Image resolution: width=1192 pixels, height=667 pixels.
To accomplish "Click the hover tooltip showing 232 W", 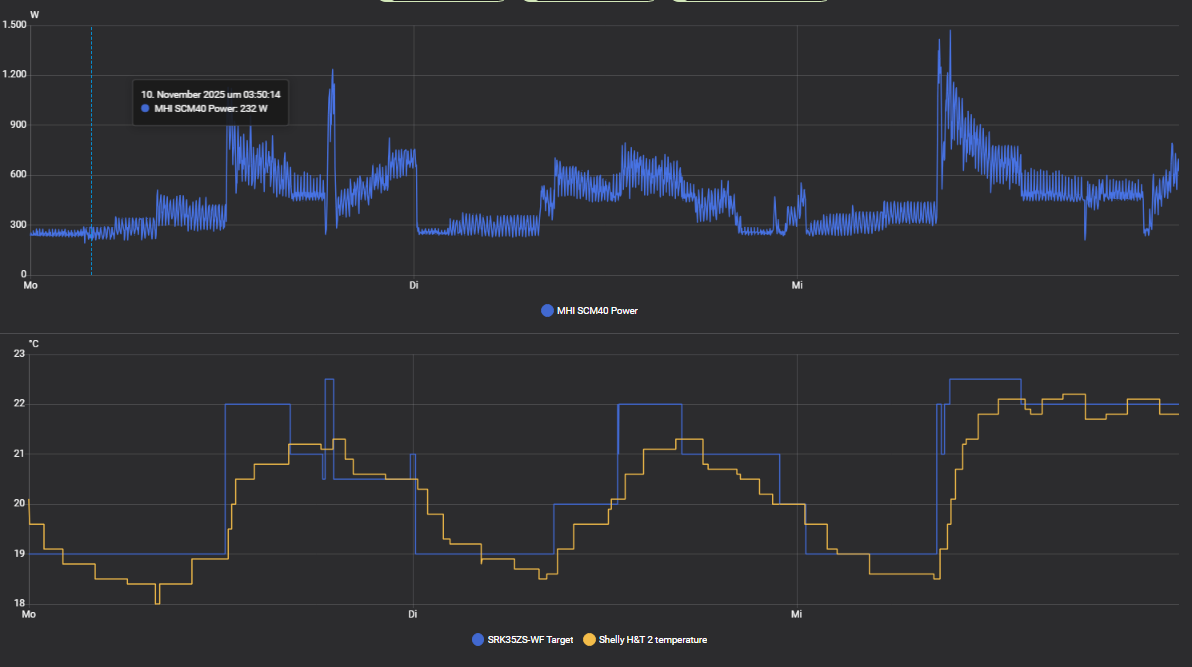I will (x=210, y=101).
